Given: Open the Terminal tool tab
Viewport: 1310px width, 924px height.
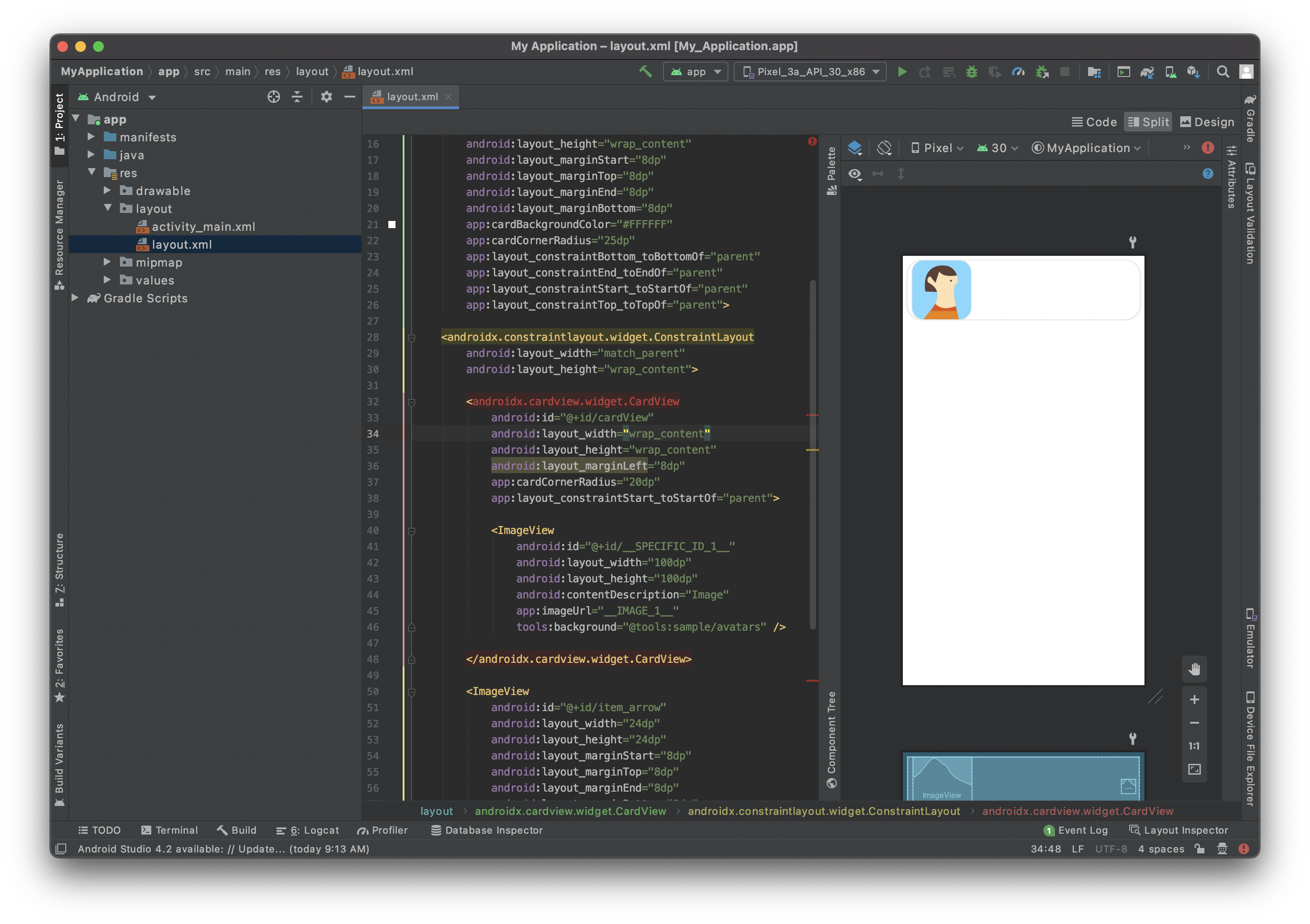Looking at the screenshot, I should 170,830.
